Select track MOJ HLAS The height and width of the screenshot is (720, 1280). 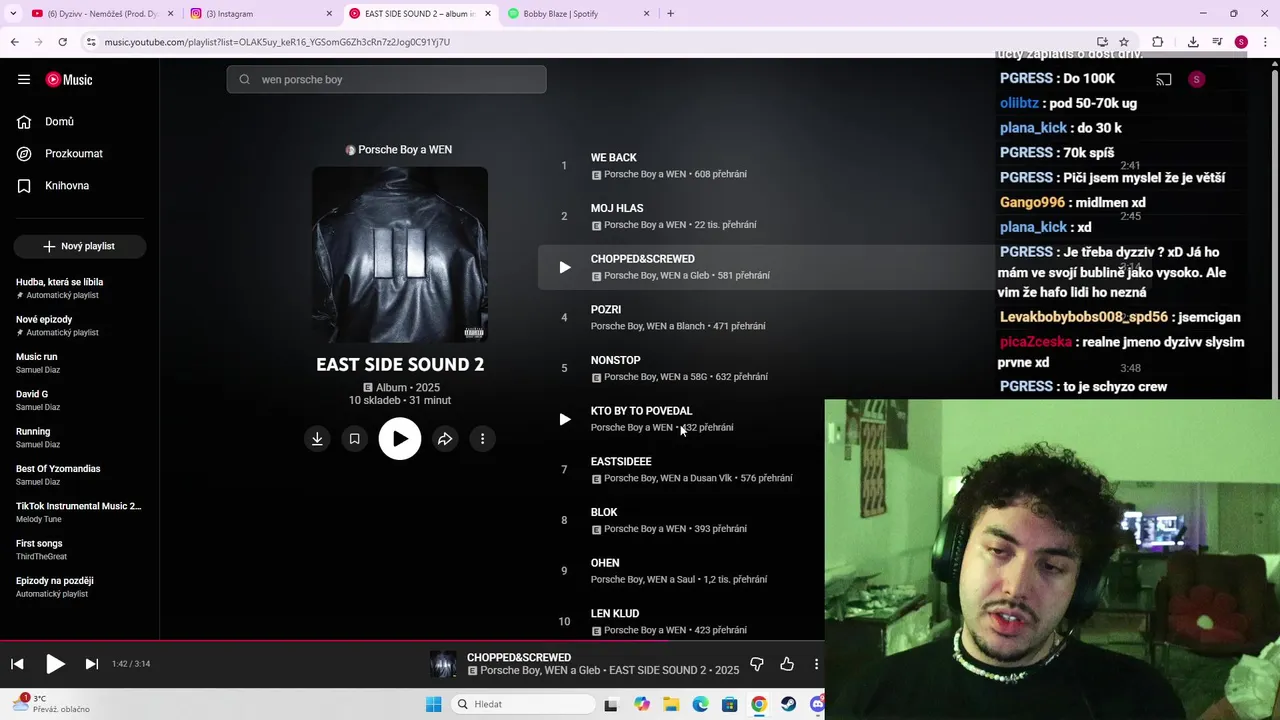click(617, 209)
